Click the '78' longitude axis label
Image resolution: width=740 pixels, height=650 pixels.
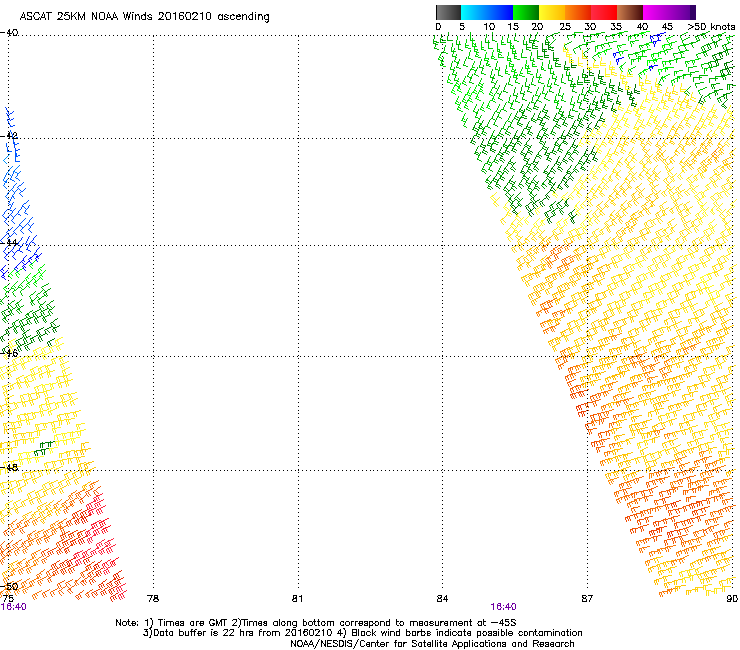153,599
